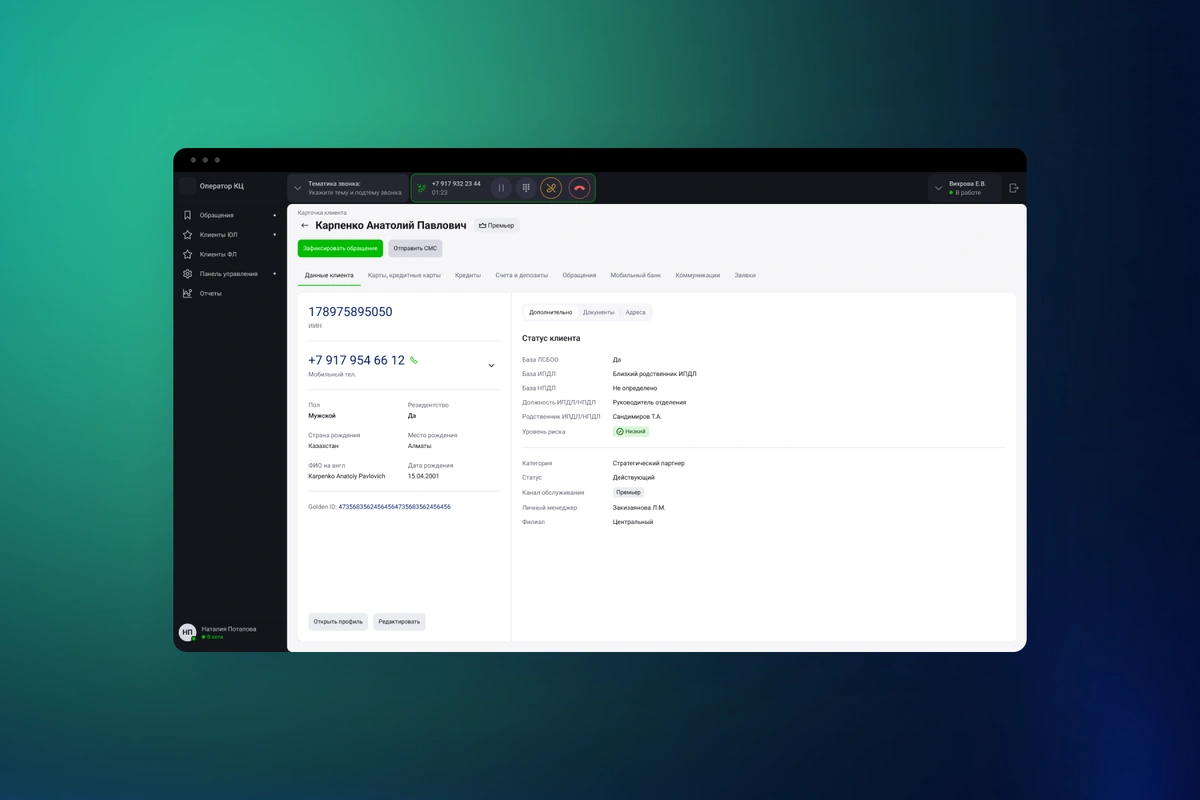Open Обращения in the sidebar
1200x800 pixels.
(216, 215)
